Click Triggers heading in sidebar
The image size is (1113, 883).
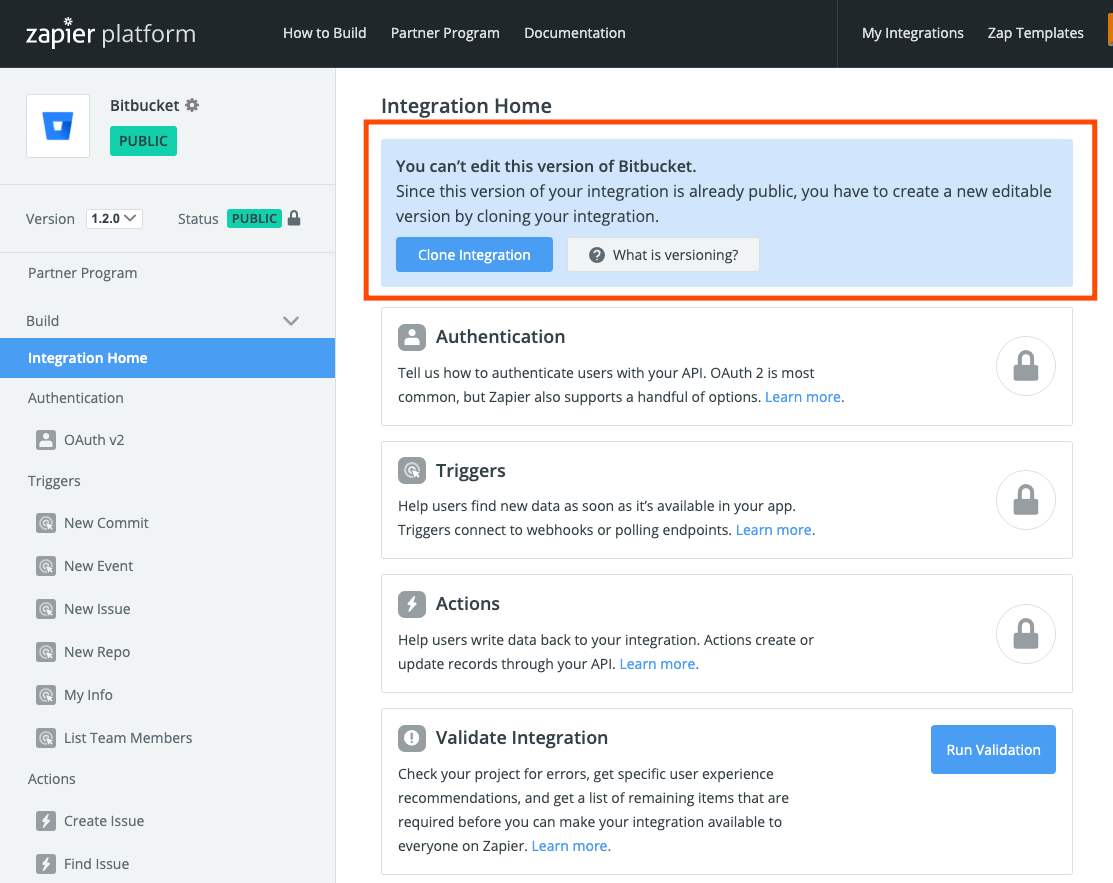click(54, 481)
